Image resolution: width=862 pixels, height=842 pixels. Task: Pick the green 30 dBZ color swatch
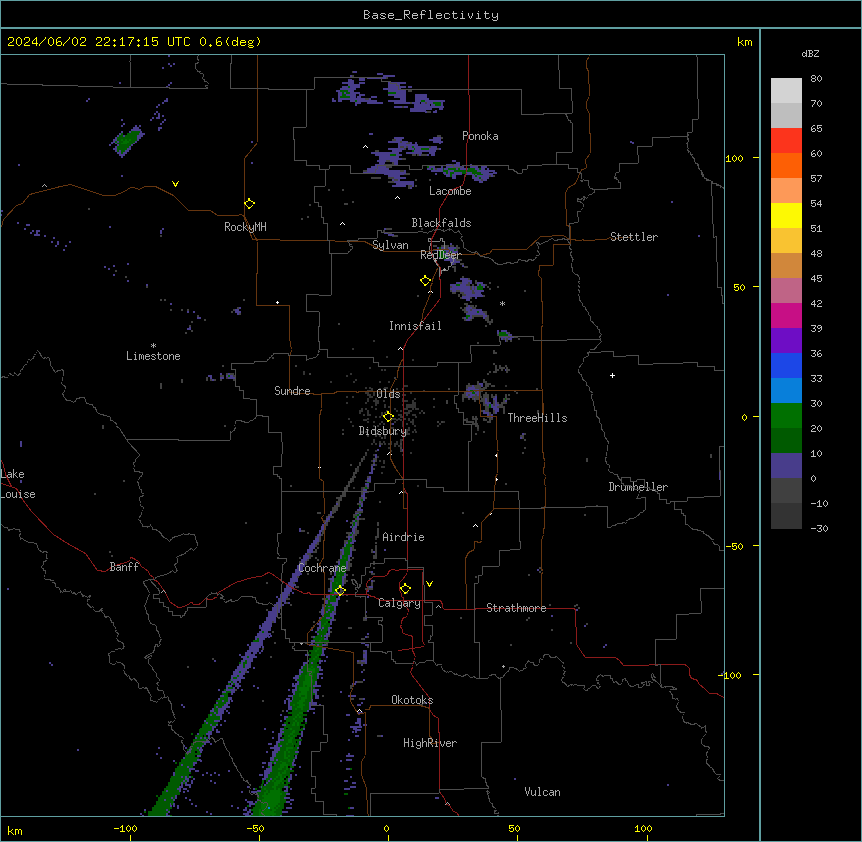click(x=786, y=416)
